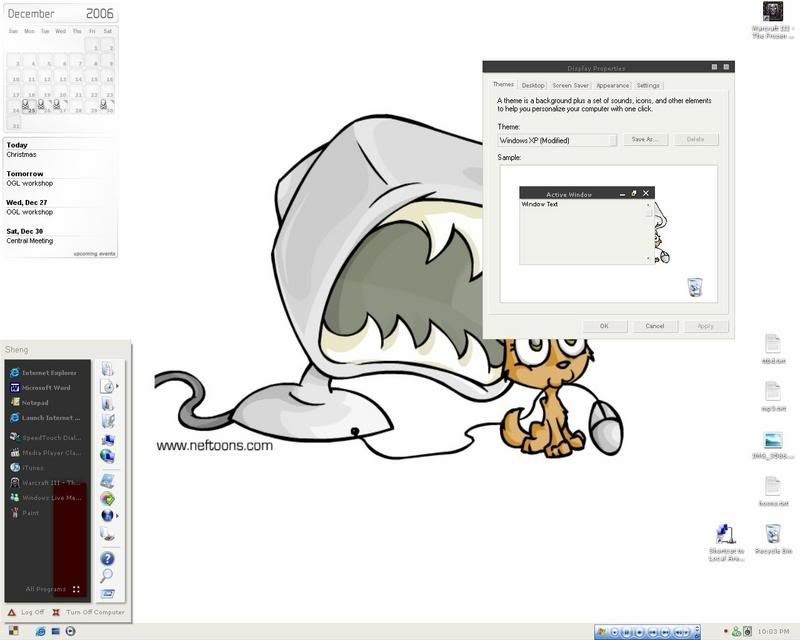The image size is (800, 640).
Task: Open the Settings tab
Action: (x=648, y=85)
